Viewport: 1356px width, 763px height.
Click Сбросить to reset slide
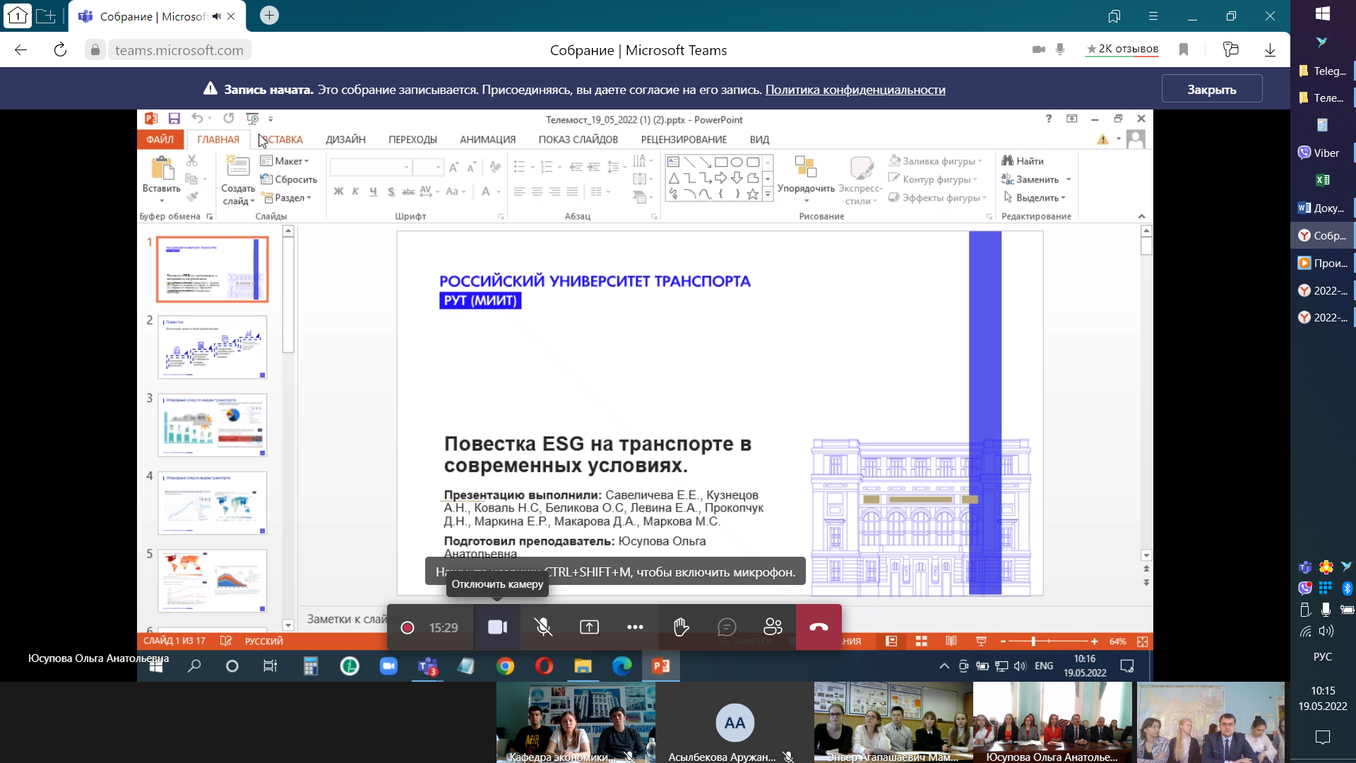(x=289, y=179)
